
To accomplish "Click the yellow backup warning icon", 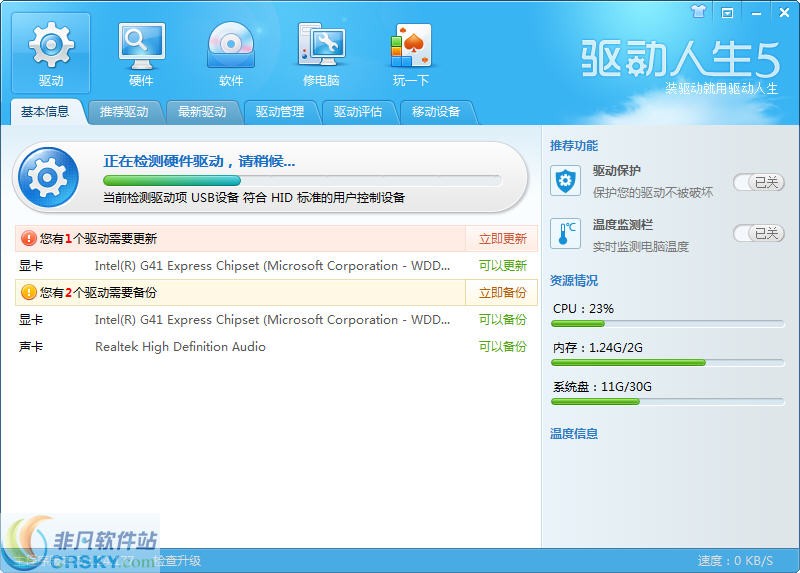I will (x=29, y=292).
